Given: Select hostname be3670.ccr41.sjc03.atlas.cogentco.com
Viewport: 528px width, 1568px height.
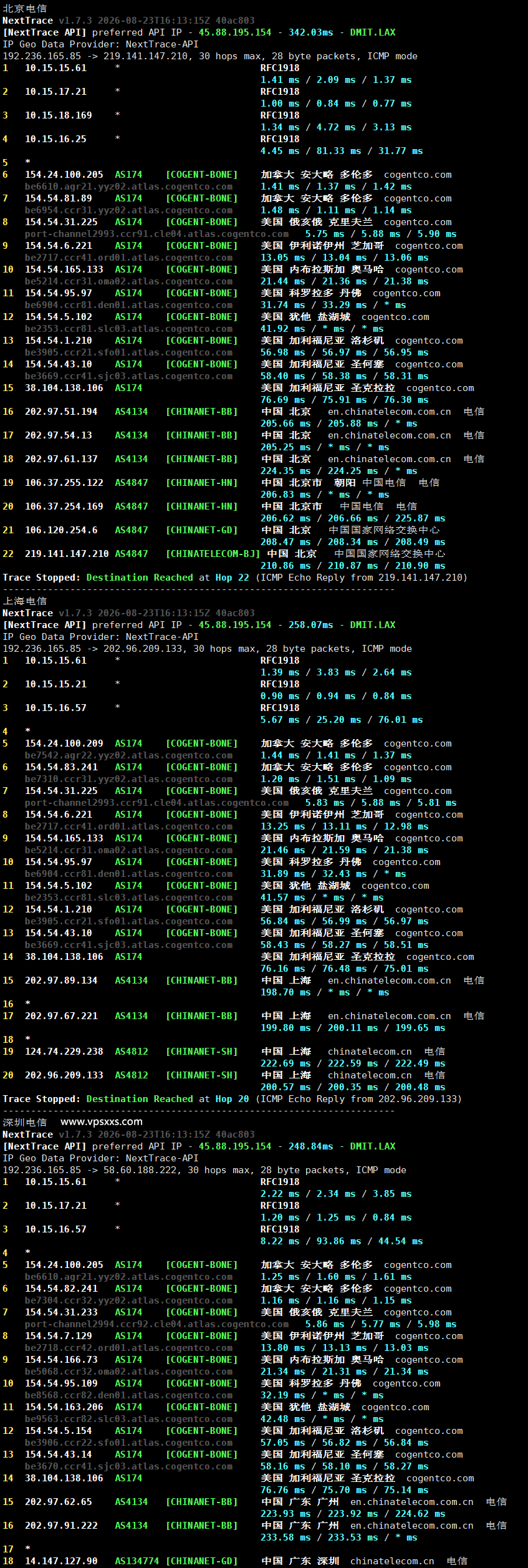Looking at the screenshot, I should (128, 1466).
